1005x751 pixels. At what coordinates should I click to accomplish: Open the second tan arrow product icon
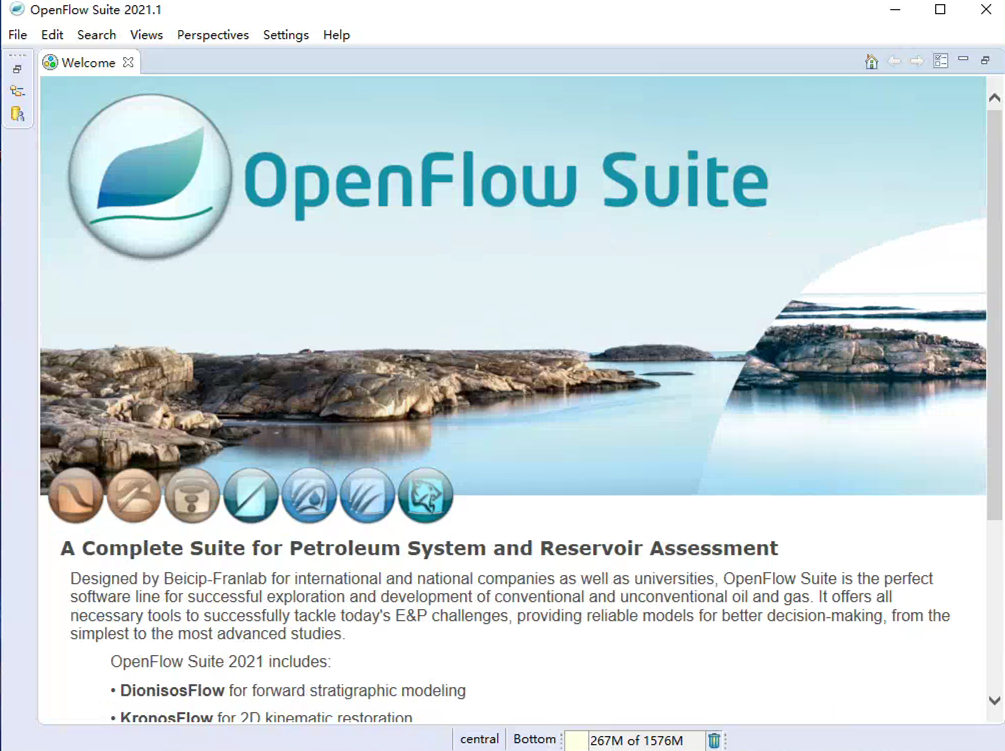point(134,495)
